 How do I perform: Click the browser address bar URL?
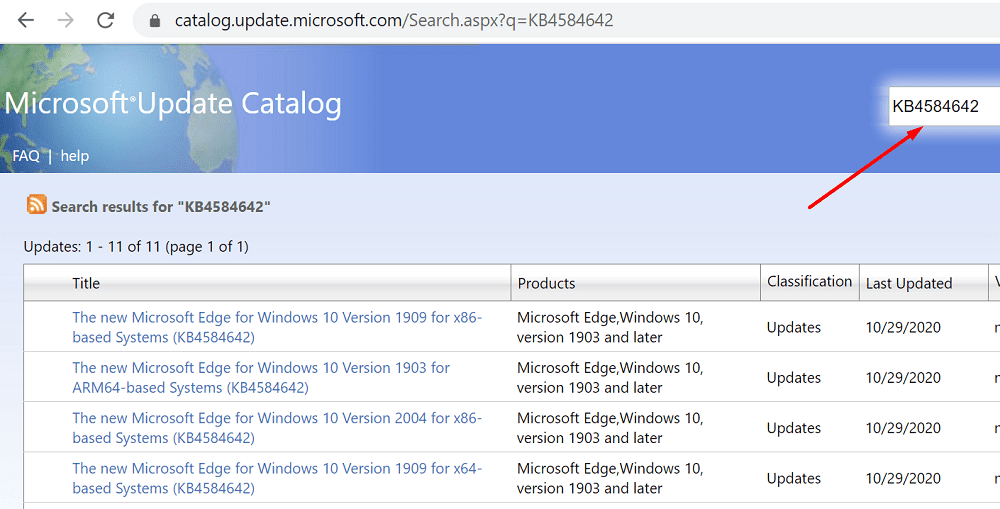394,20
